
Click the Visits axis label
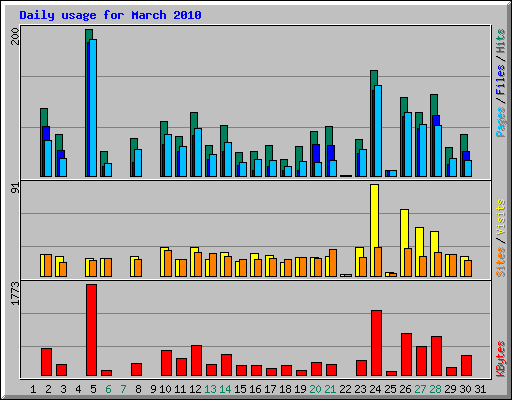501,217
